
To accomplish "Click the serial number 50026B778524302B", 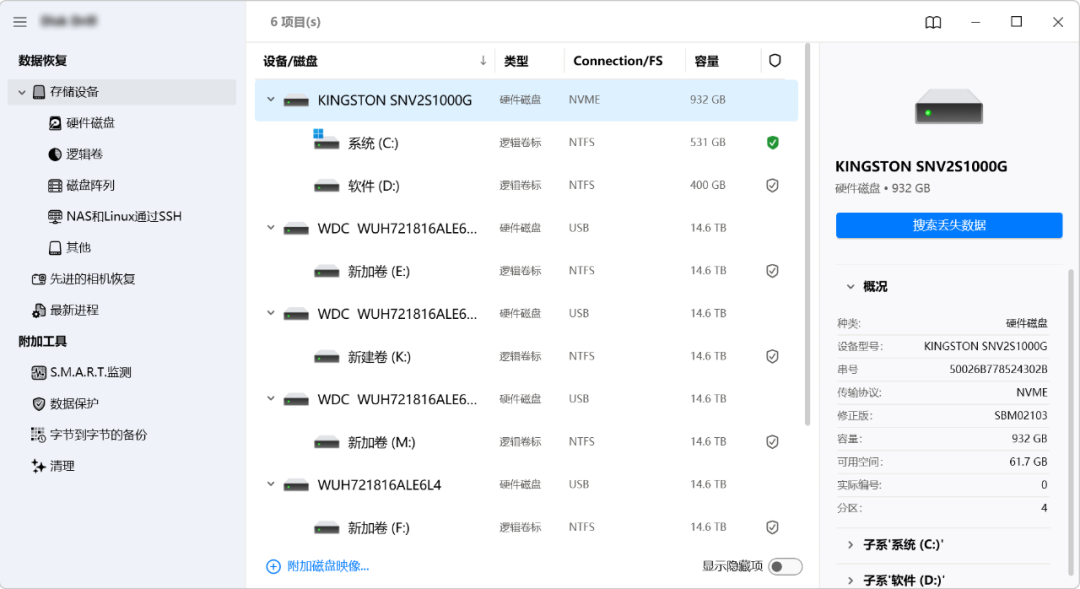I will (x=998, y=369).
